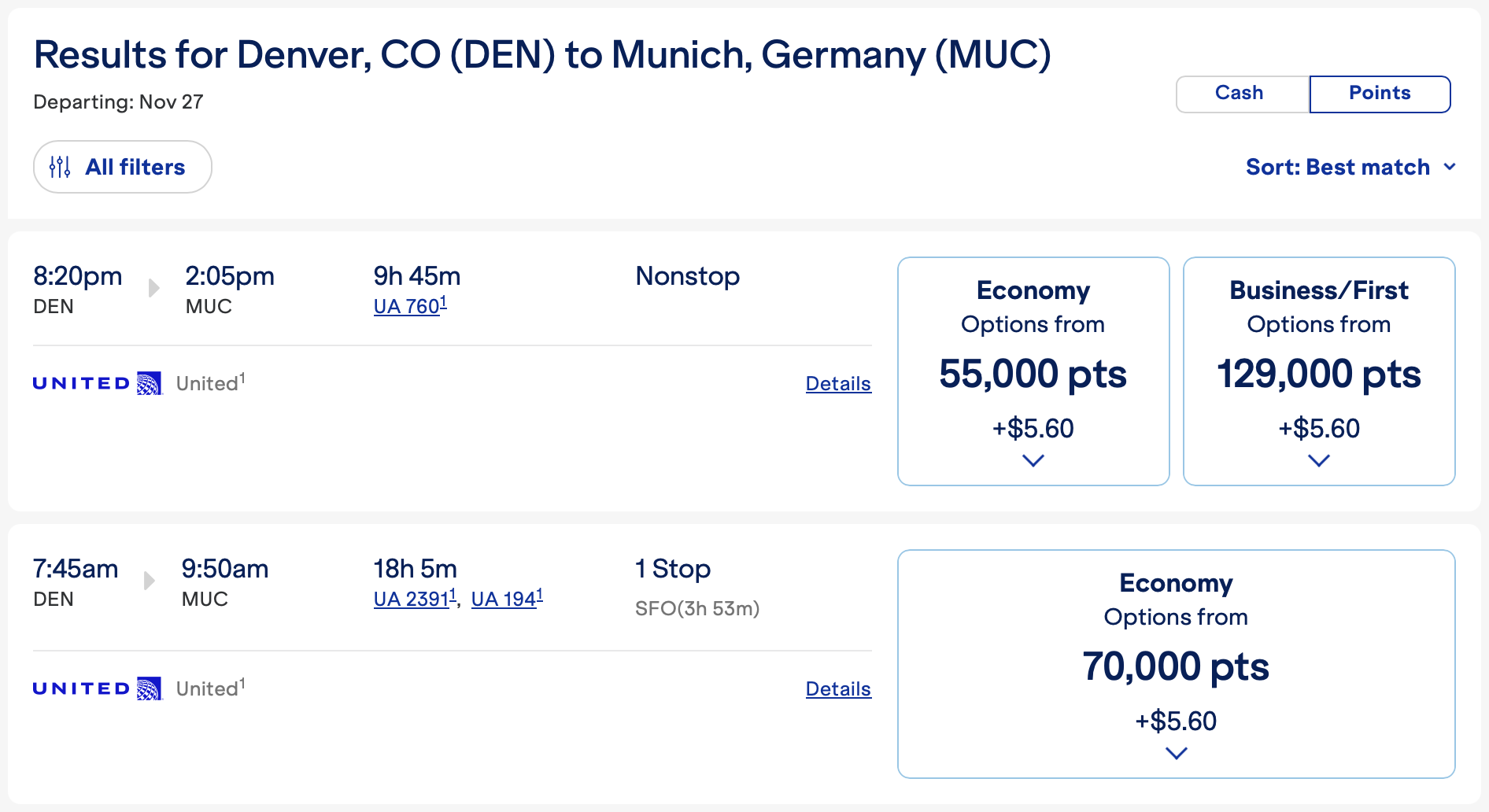Click the filter sliders icon

pyautogui.click(x=60, y=167)
